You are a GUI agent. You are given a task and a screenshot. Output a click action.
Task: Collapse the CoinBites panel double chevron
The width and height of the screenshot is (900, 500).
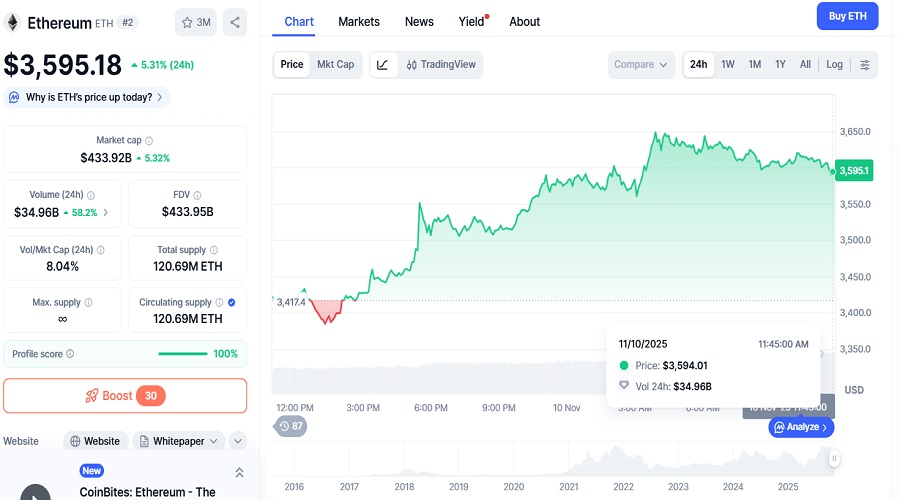click(x=239, y=472)
